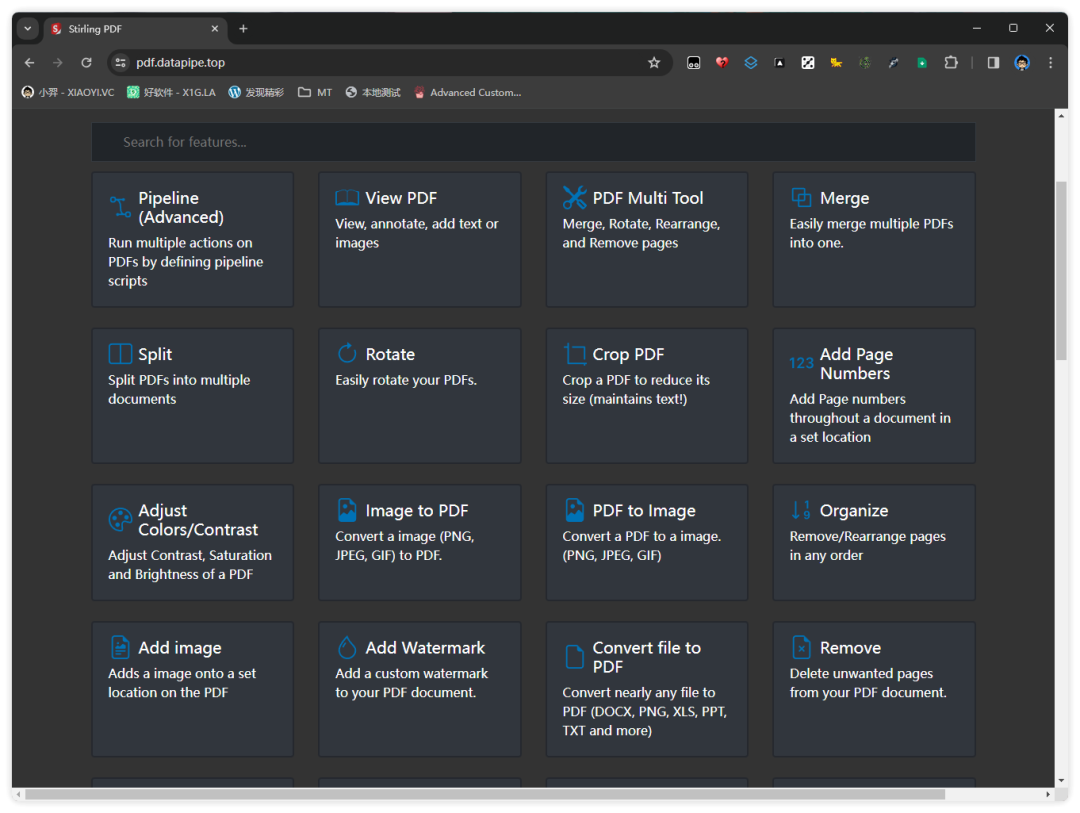The image size is (1080, 813).
Task: Click the Adjust Colors/Contrast palette icon
Action: [x=120, y=520]
